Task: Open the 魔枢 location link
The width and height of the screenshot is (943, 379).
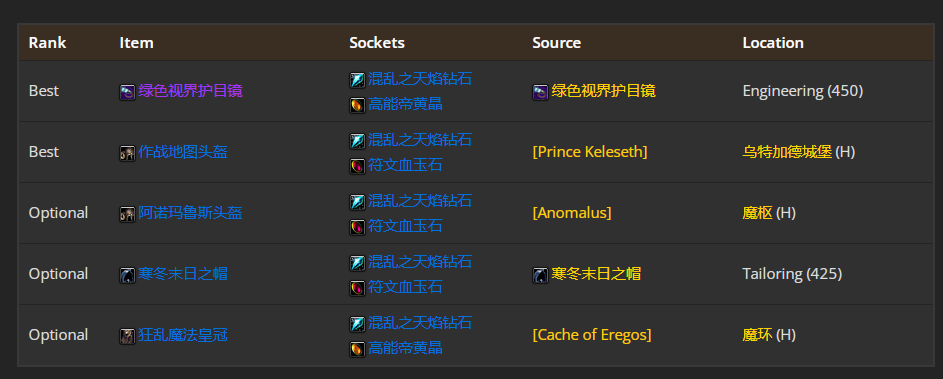Action: pyautogui.click(x=758, y=213)
